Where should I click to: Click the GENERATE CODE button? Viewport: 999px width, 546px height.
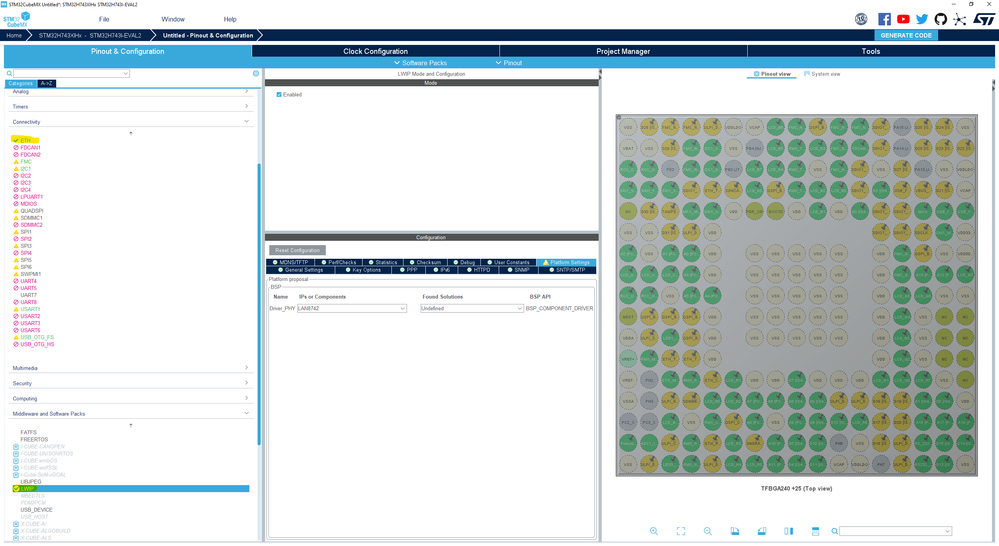coord(906,35)
